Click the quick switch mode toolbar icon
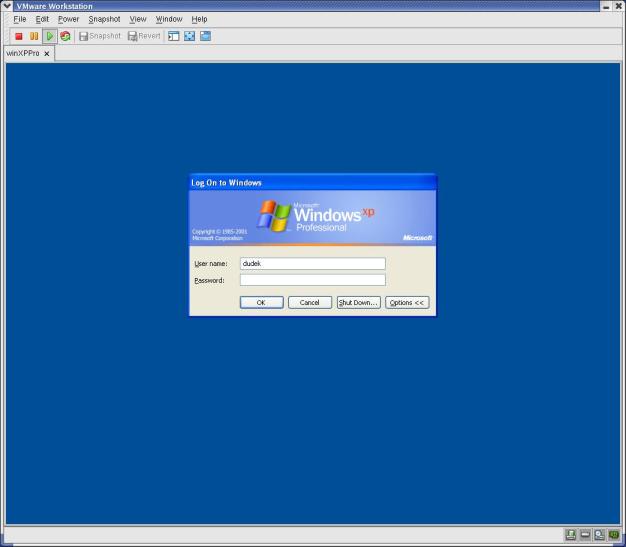Image resolution: width=626 pixels, height=547 pixels. (205, 36)
